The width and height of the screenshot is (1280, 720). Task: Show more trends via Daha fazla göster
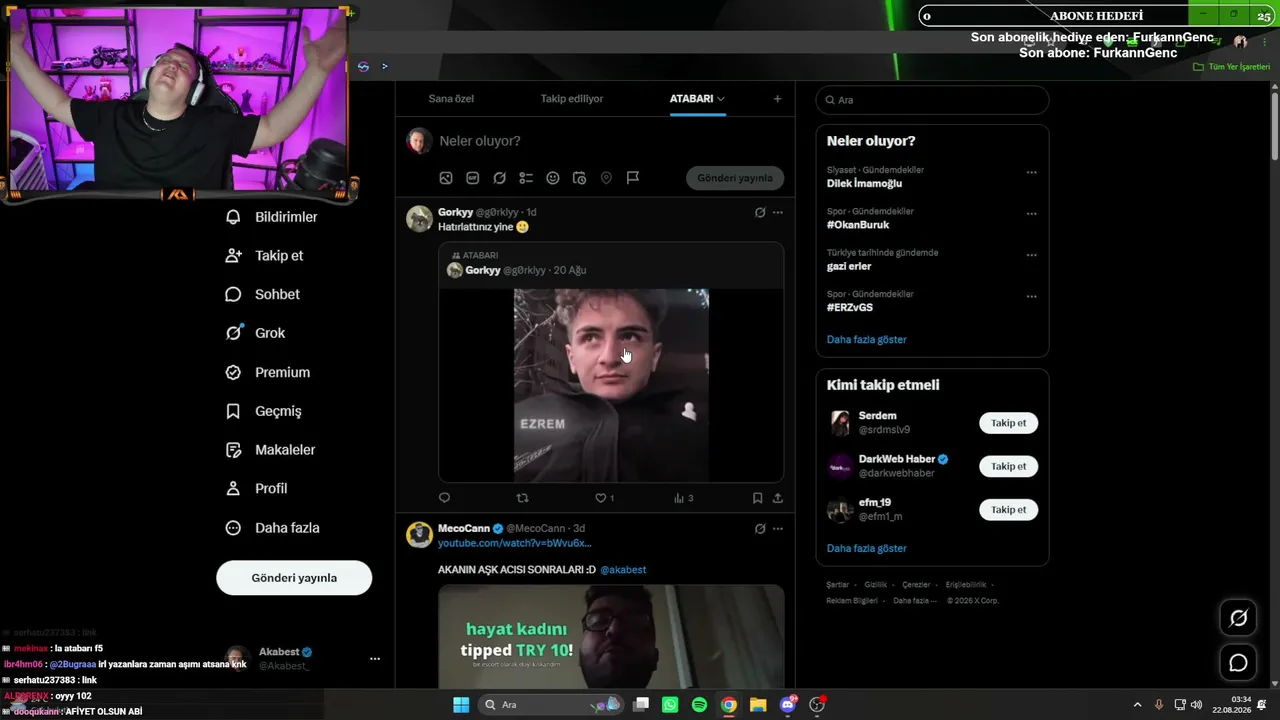(x=867, y=340)
